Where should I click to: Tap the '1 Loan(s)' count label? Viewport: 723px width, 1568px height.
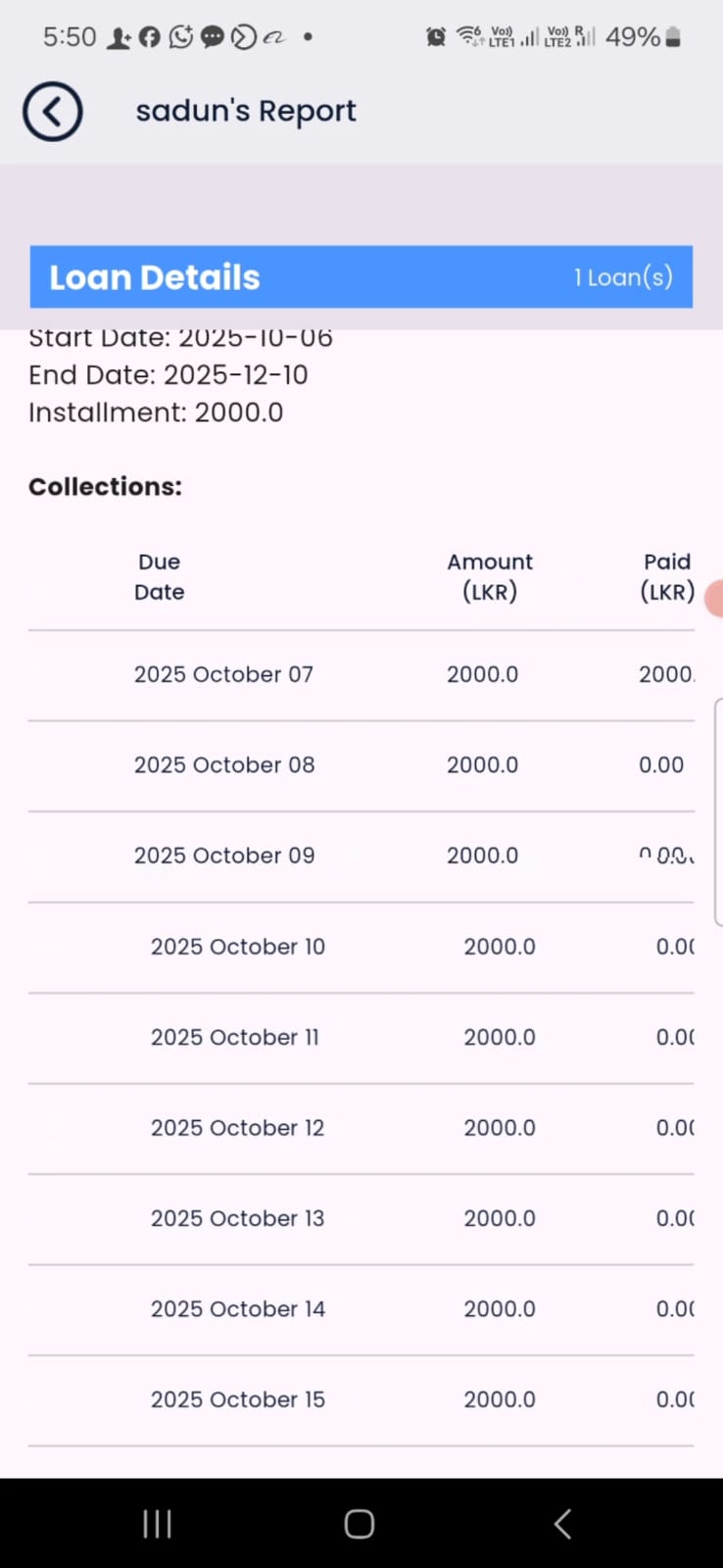623,277
